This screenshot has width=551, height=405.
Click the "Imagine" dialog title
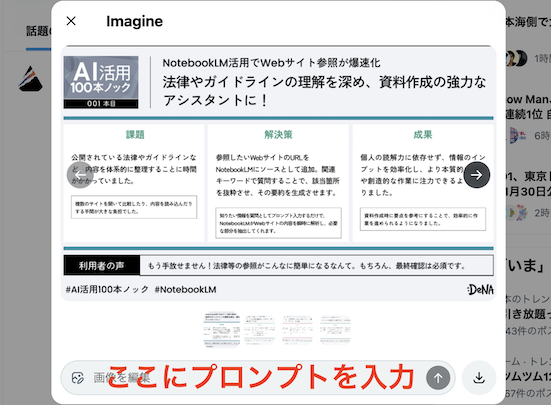click(x=135, y=21)
